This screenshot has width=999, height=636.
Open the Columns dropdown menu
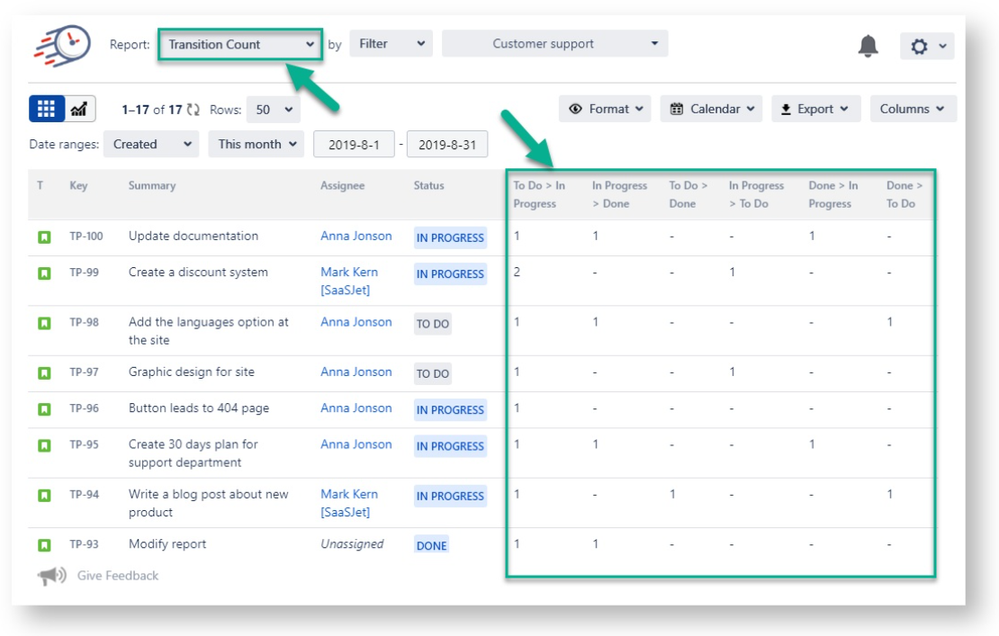click(x=913, y=109)
